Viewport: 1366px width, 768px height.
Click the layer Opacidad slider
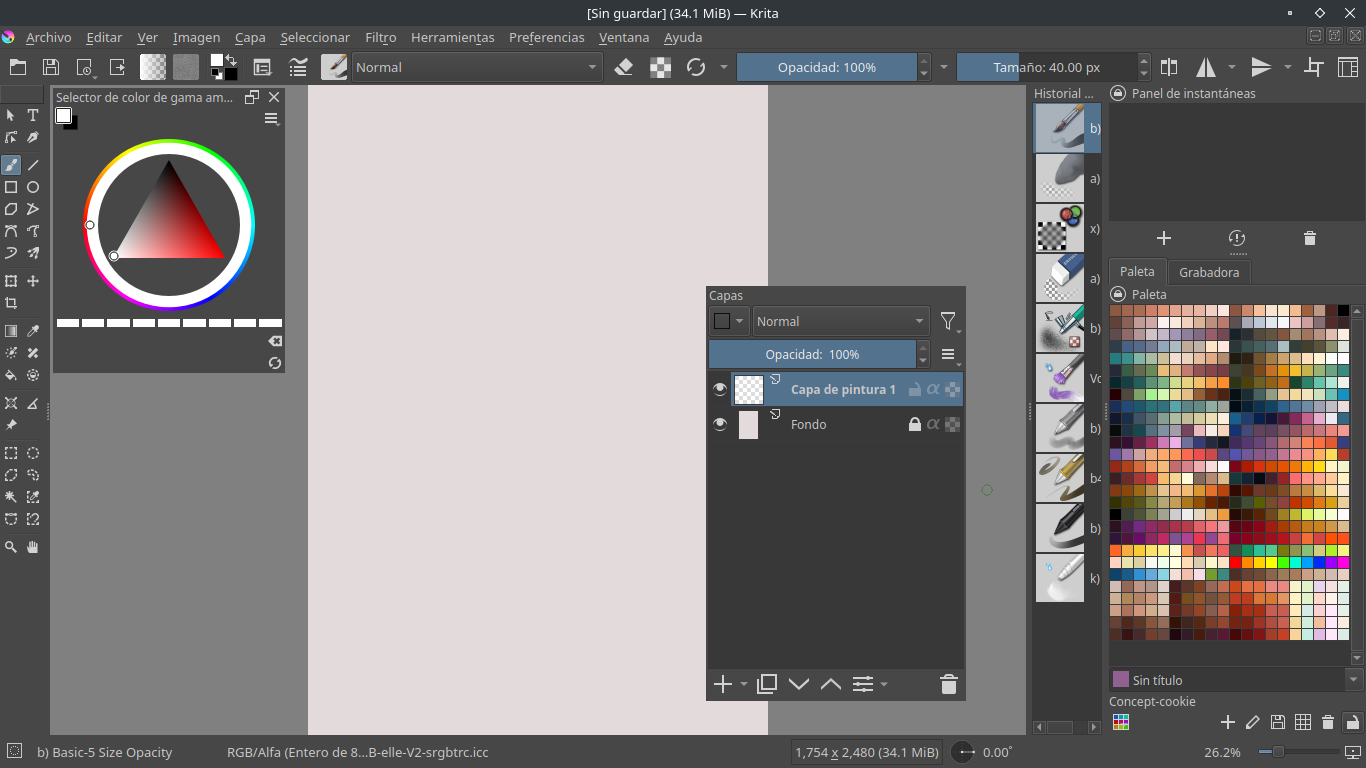[812, 354]
